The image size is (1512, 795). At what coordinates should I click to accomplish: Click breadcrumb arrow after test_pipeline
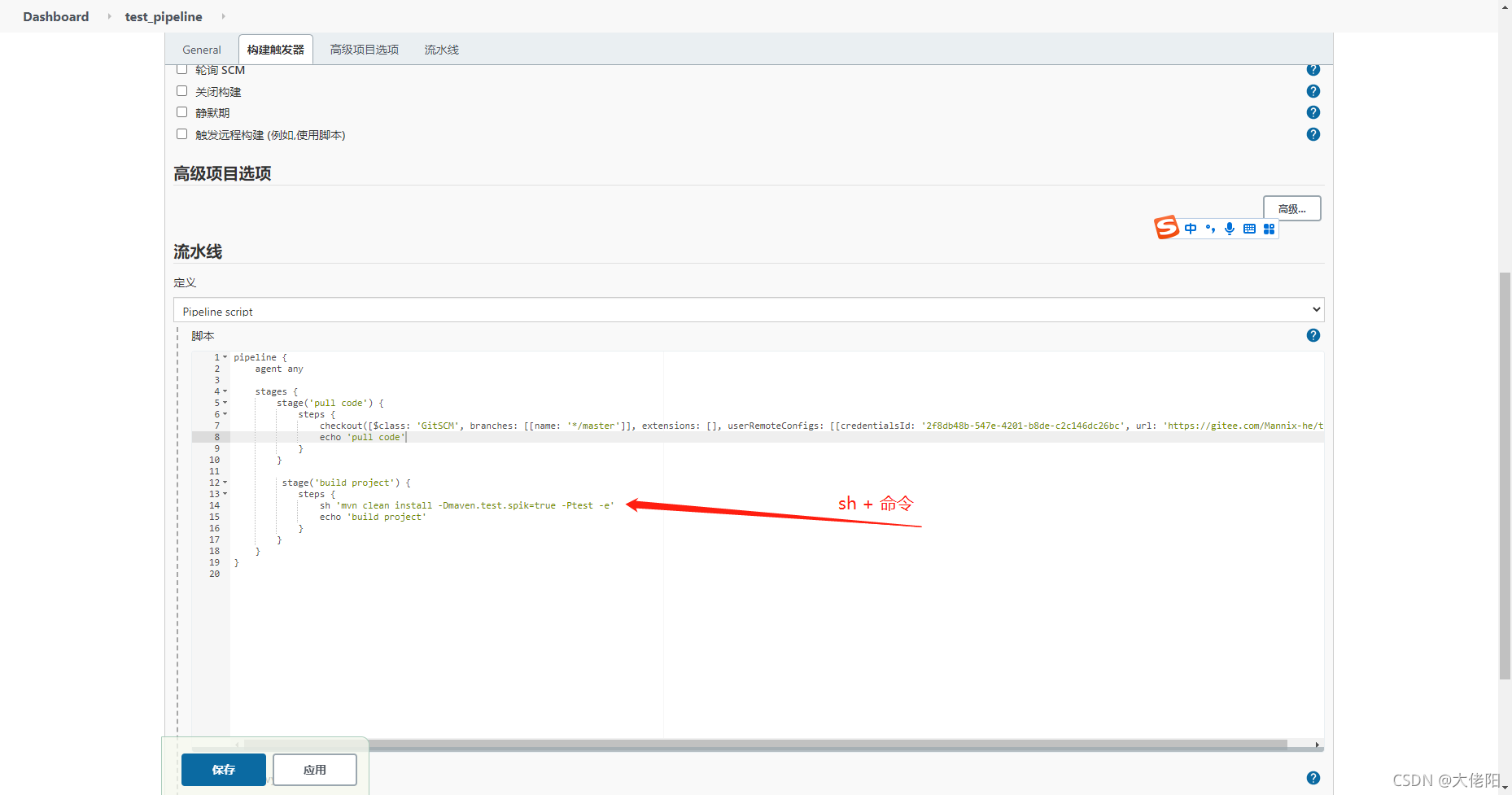(x=223, y=16)
